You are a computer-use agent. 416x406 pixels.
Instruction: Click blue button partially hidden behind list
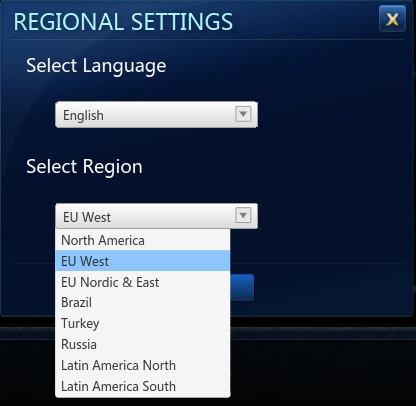point(242,288)
